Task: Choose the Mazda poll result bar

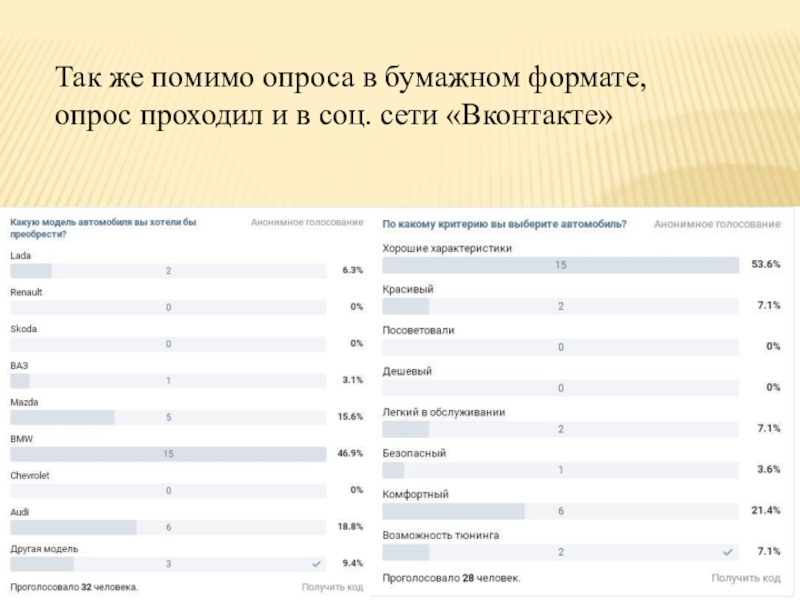Action: [x=168, y=417]
